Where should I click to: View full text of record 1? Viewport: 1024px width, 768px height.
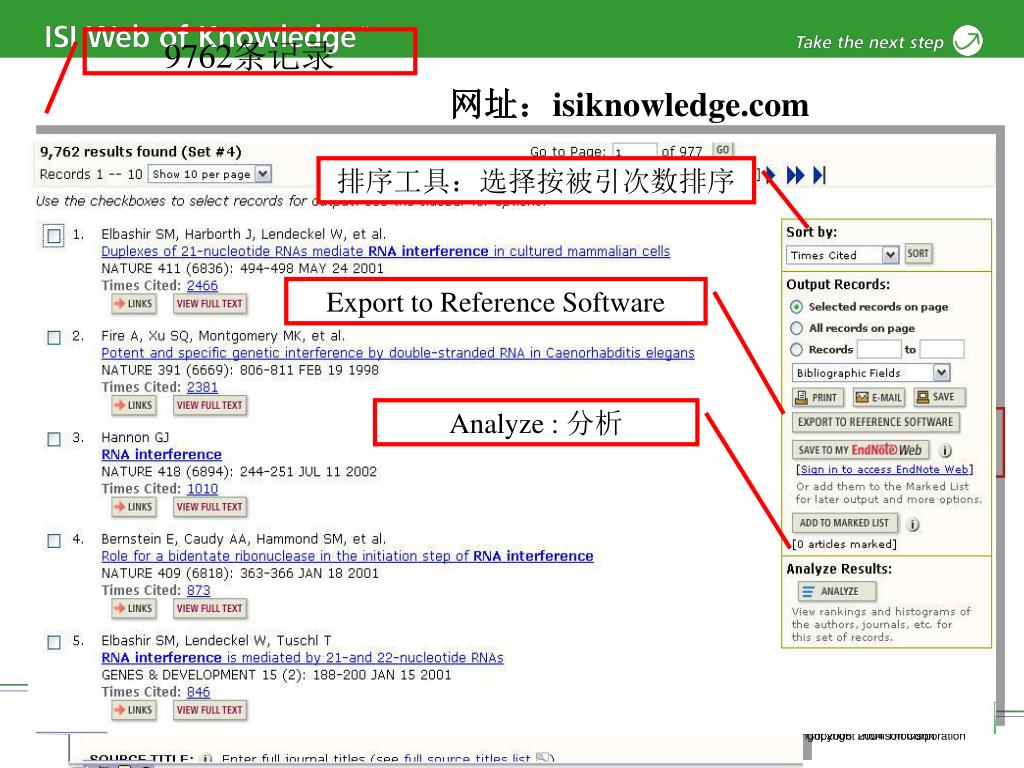210,304
